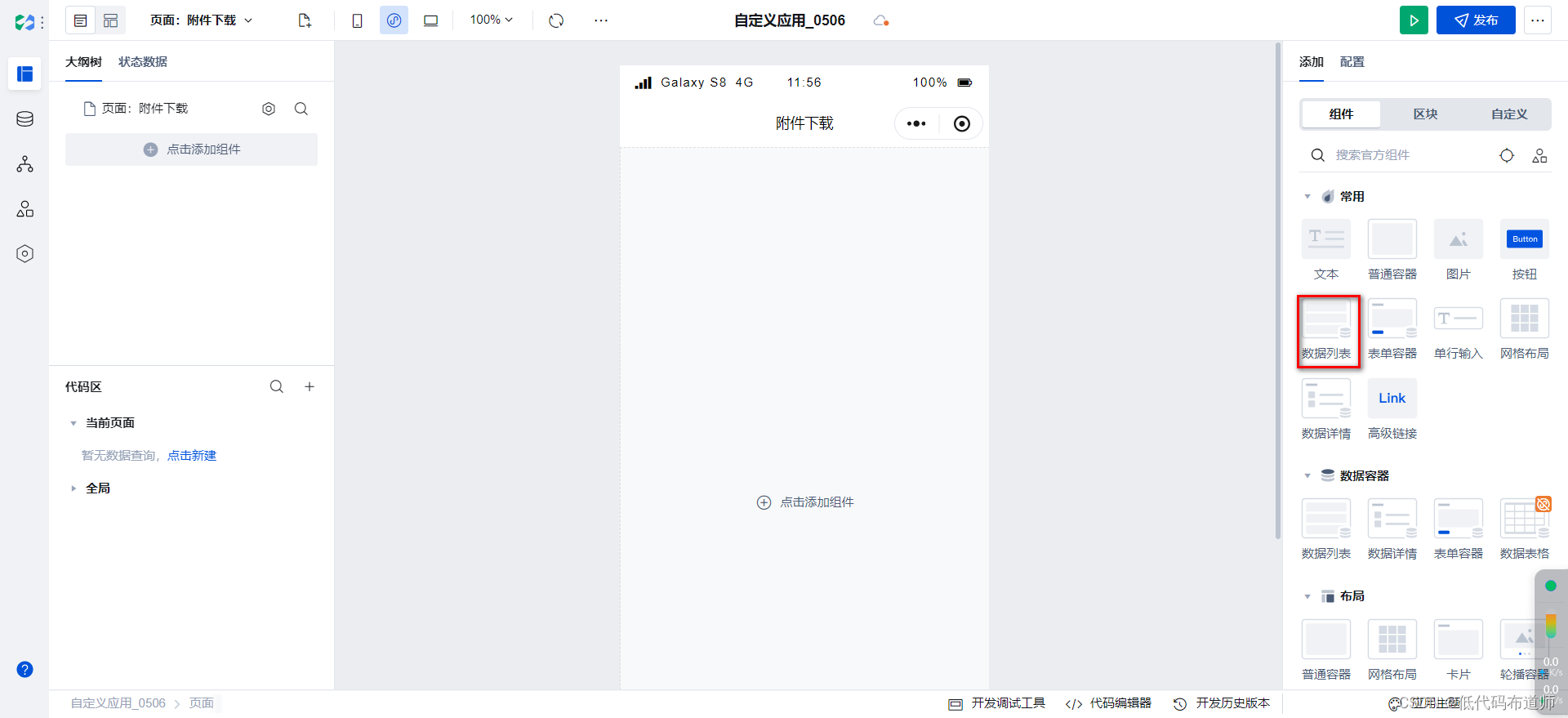Viewport: 1568px width, 718px height.
Task: Click the cloud save status icon
Action: [880, 20]
